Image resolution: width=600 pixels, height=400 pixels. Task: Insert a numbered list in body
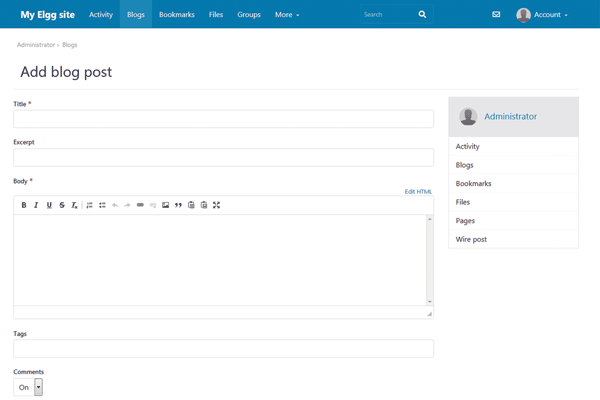tap(89, 205)
